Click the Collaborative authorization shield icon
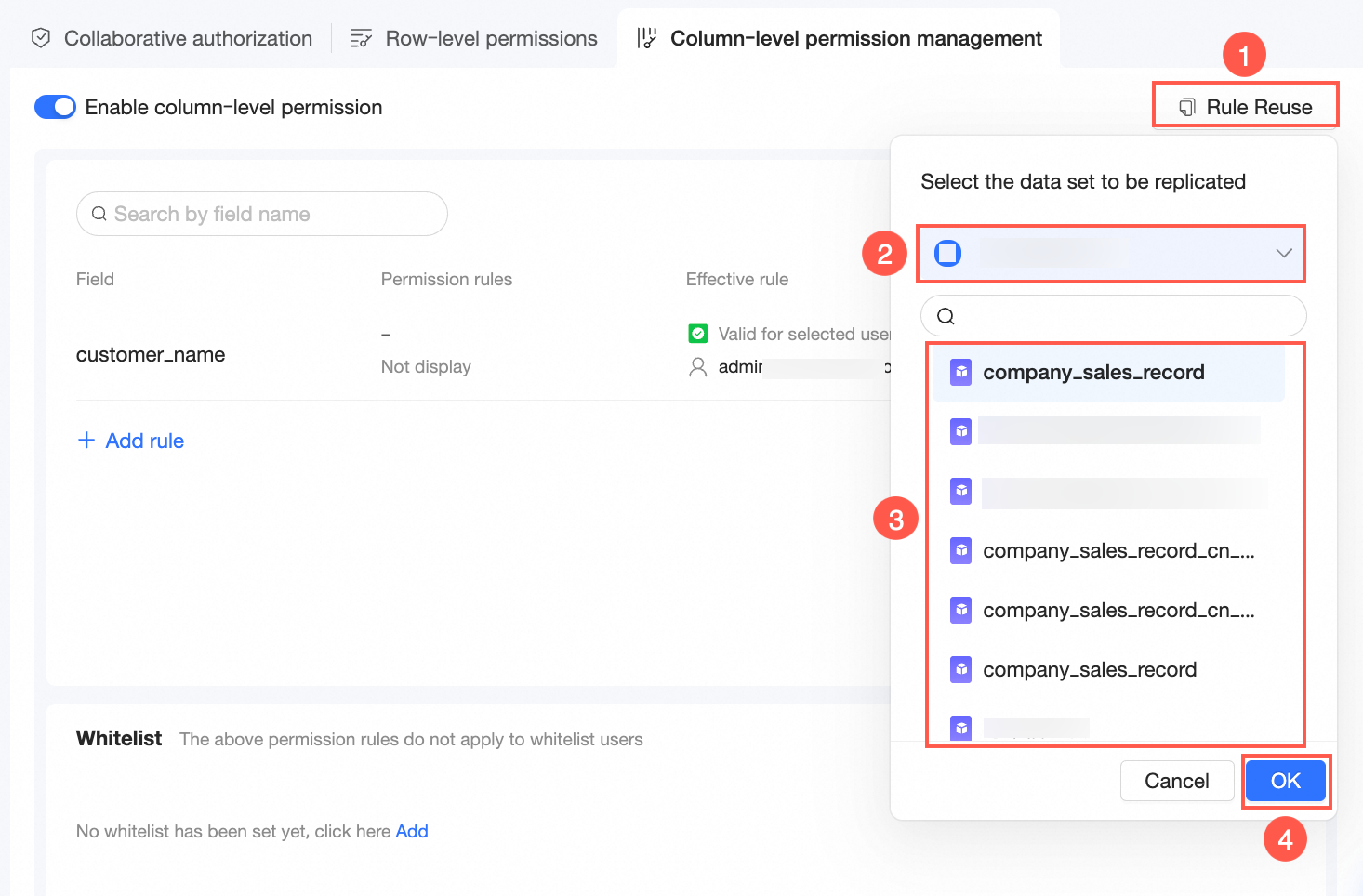 tap(41, 38)
